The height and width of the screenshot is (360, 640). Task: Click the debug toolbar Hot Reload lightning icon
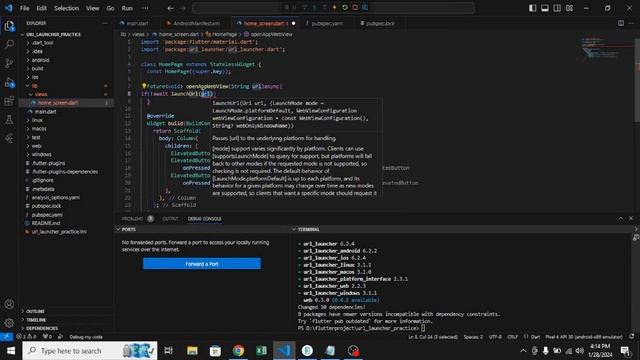[334, 7]
